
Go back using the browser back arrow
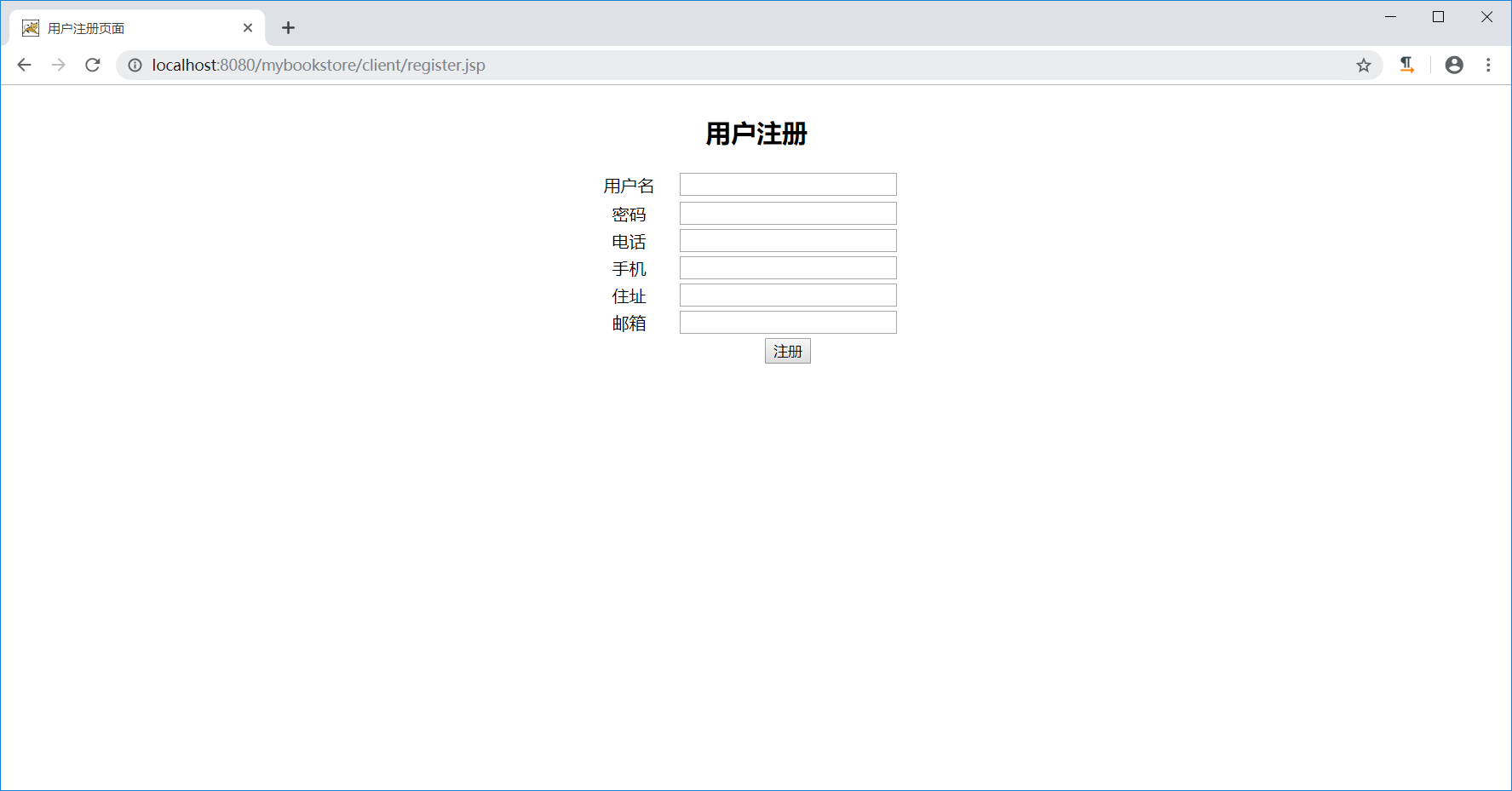click(x=24, y=65)
